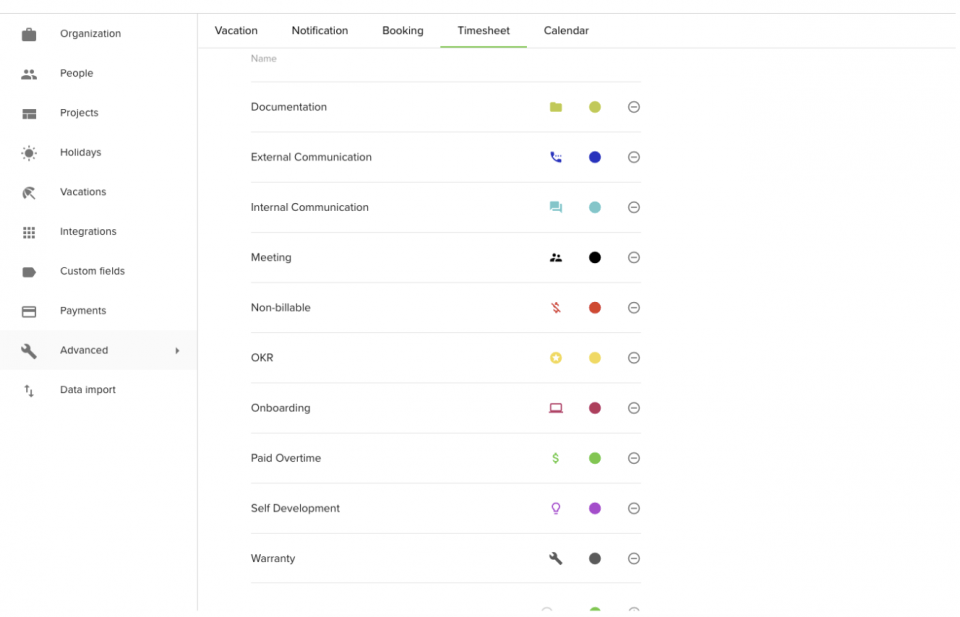Click the Projects icon in sidebar
This screenshot has width=960, height=617.
pyautogui.click(x=29, y=114)
